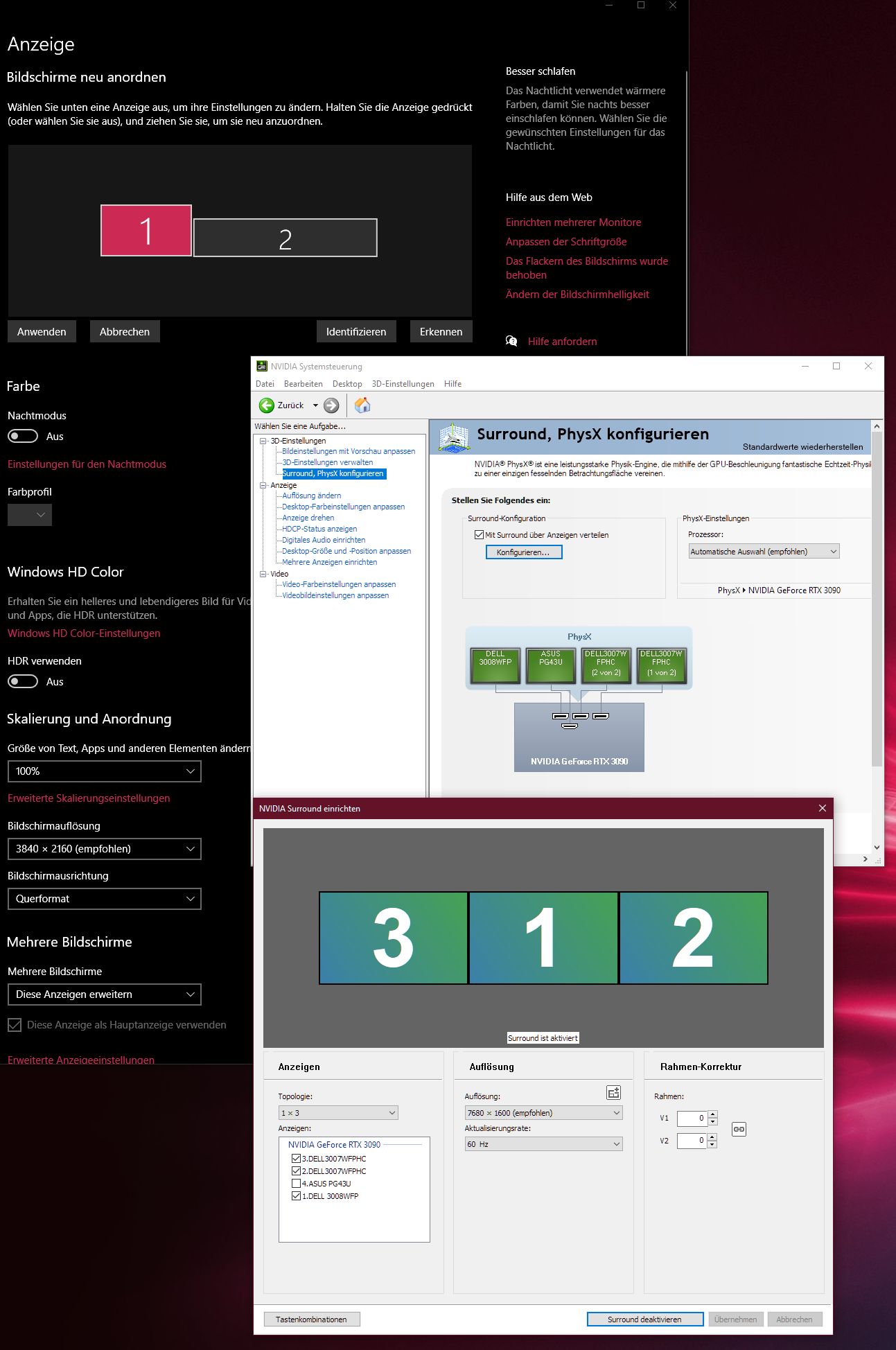Open the Bildschirmausrichtung Querformat dropdown
The width and height of the screenshot is (896, 1350).
(105, 899)
